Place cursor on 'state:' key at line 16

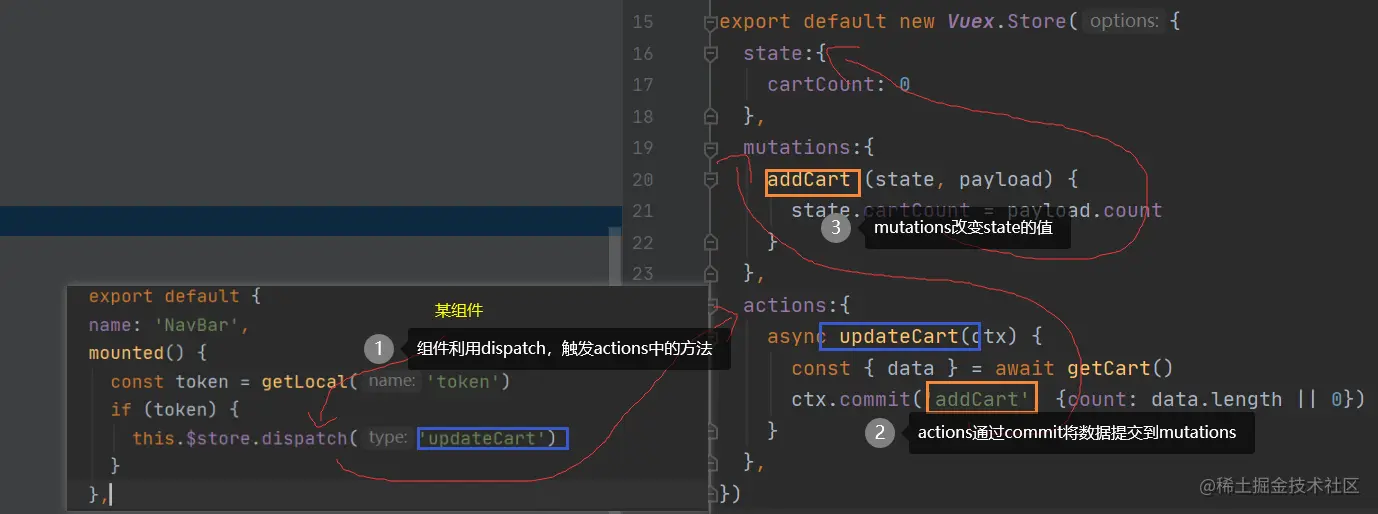780,53
